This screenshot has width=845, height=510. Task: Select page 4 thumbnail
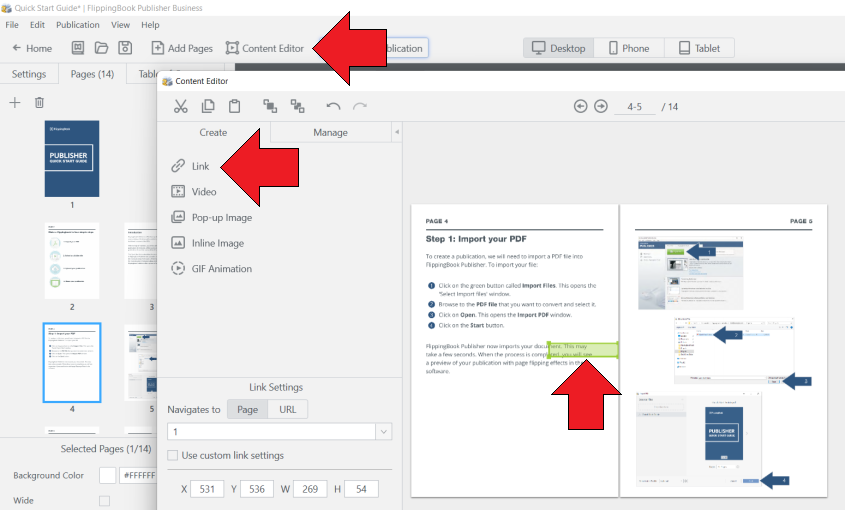click(72, 362)
